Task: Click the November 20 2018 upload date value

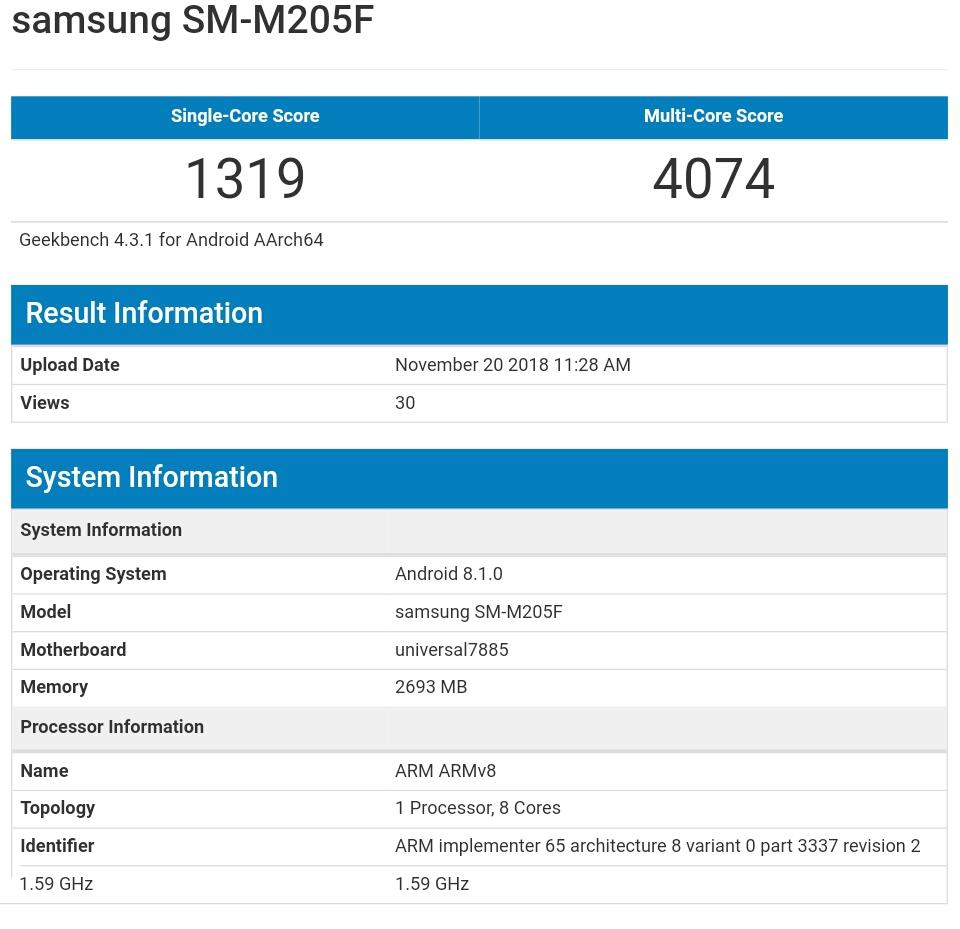Action: [512, 364]
